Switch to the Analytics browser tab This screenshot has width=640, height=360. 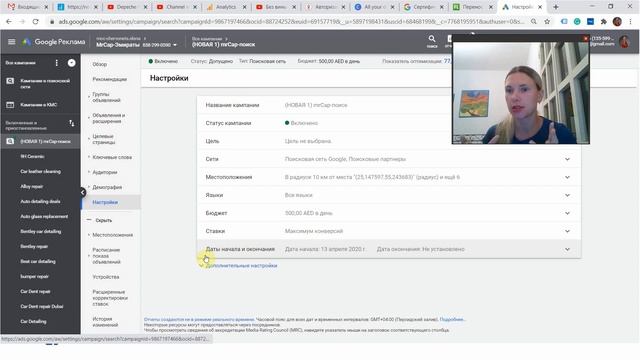tap(226, 7)
